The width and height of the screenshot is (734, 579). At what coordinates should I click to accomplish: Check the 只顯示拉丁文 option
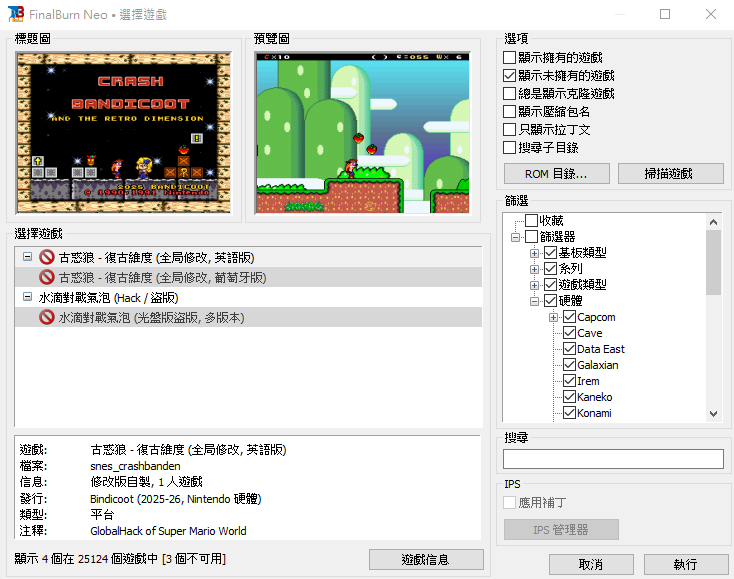pos(509,130)
